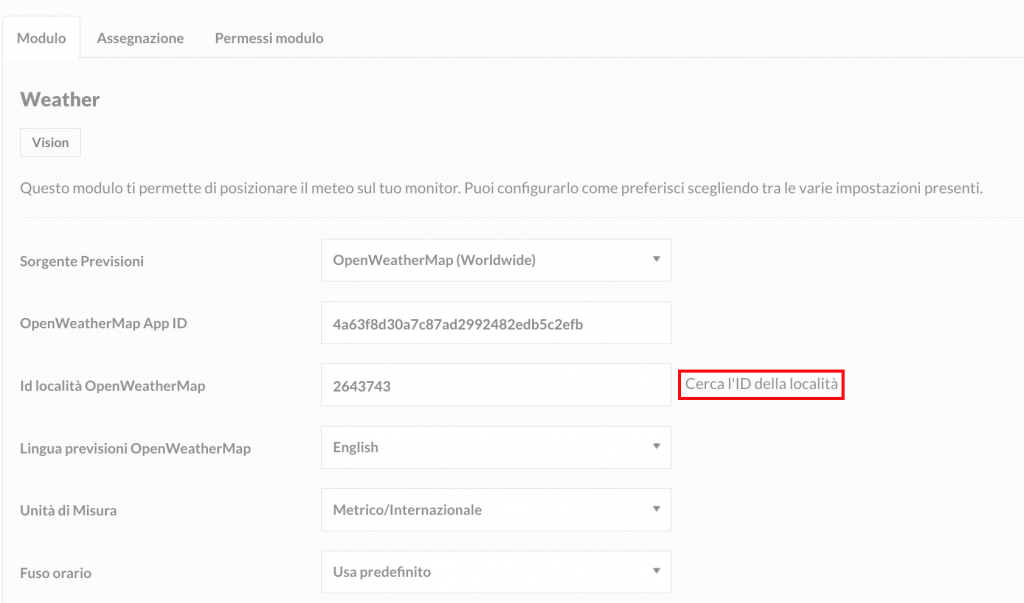Click the Vision button
The width and height of the screenshot is (1024, 603).
coord(50,142)
